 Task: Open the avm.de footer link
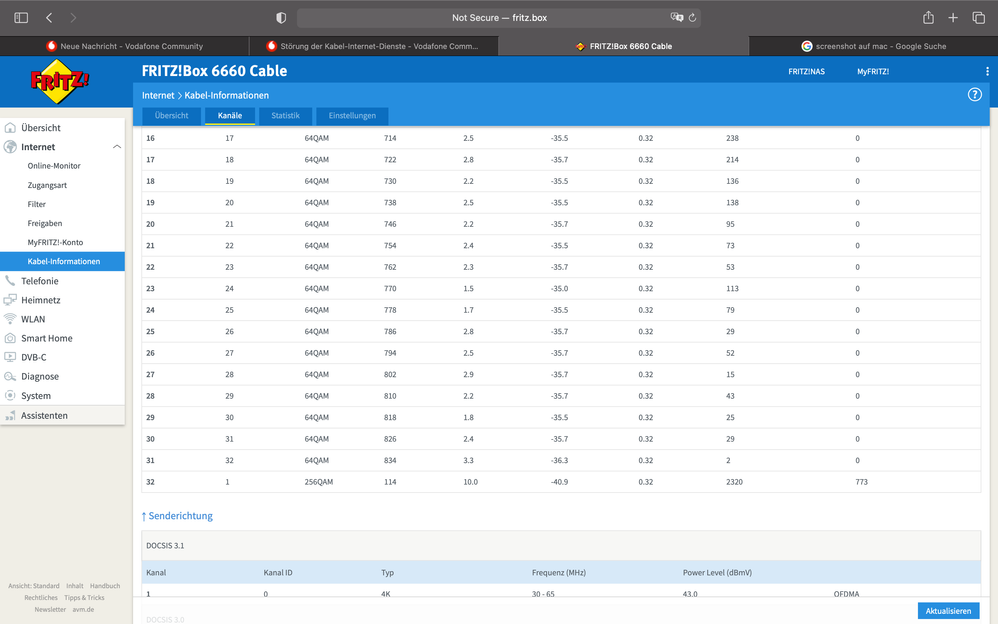[83, 609]
